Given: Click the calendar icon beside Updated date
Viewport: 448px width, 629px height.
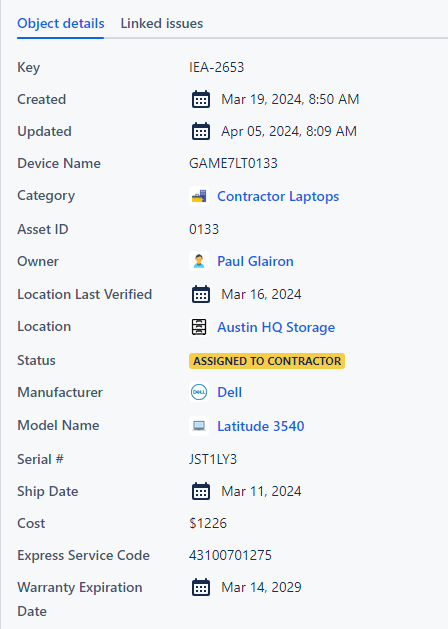Looking at the screenshot, I should (201, 131).
